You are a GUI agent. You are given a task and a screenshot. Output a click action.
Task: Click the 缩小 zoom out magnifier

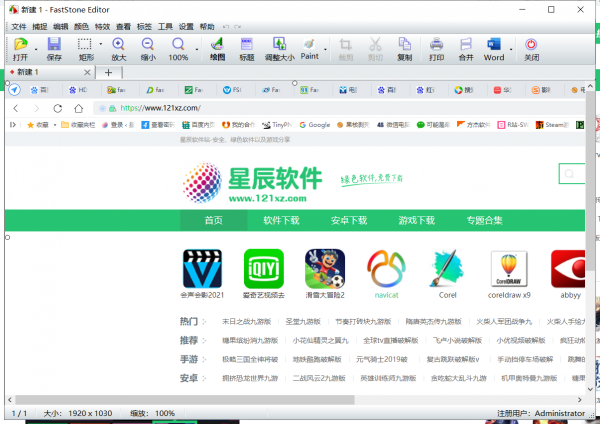tap(148, 44)
